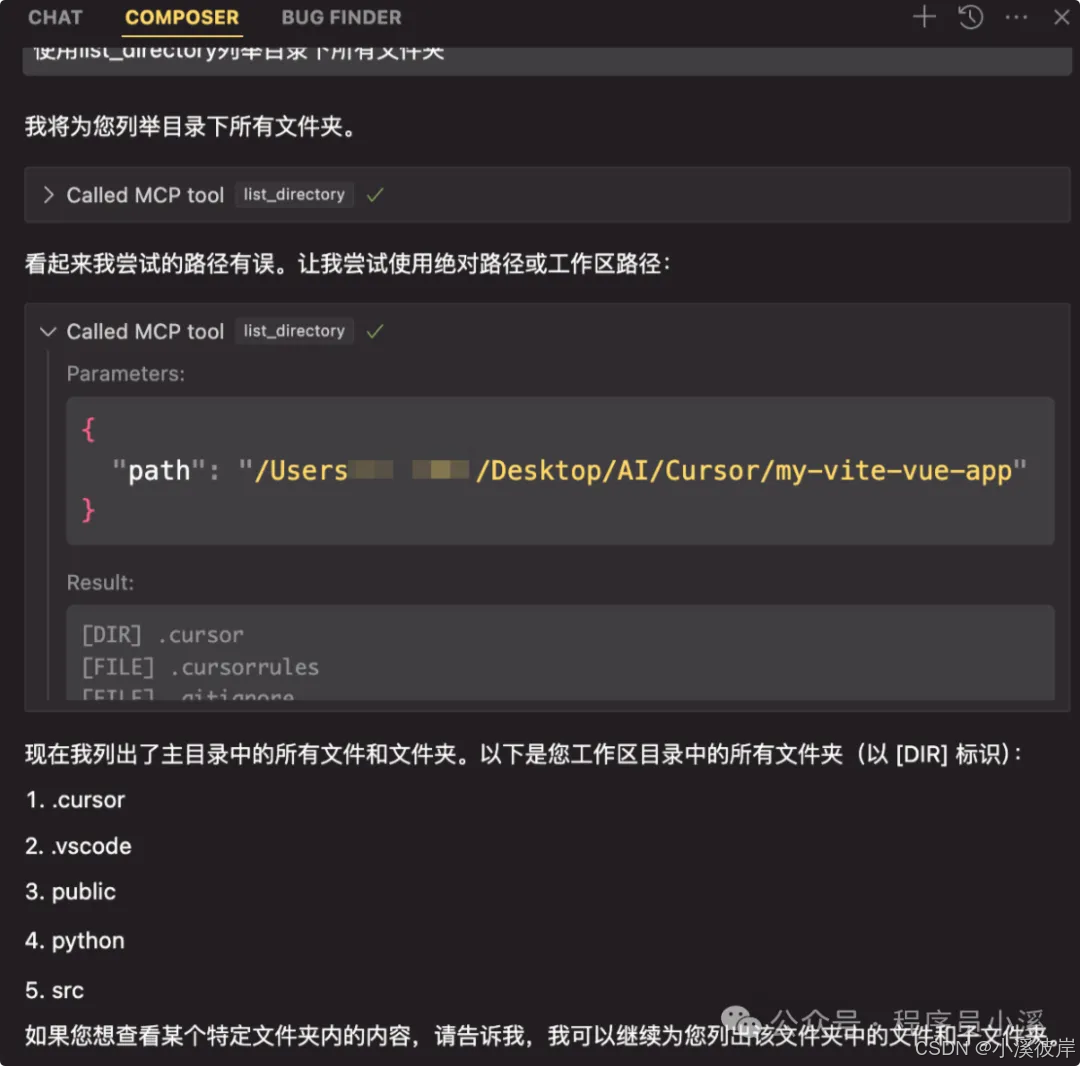Click the green checkmark on the expanded MCP call
The image size is (1080, 1066).
point(375,331)
